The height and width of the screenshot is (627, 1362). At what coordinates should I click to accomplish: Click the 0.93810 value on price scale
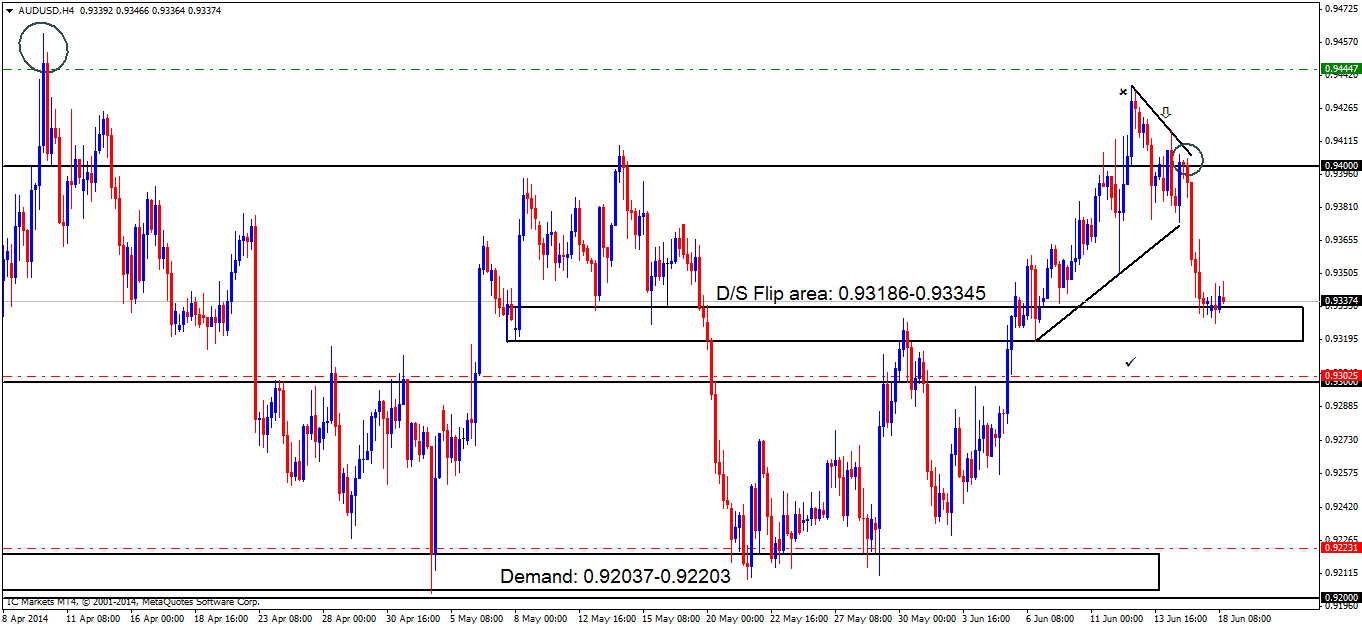pyautogui.click(x=1341, y=206)
